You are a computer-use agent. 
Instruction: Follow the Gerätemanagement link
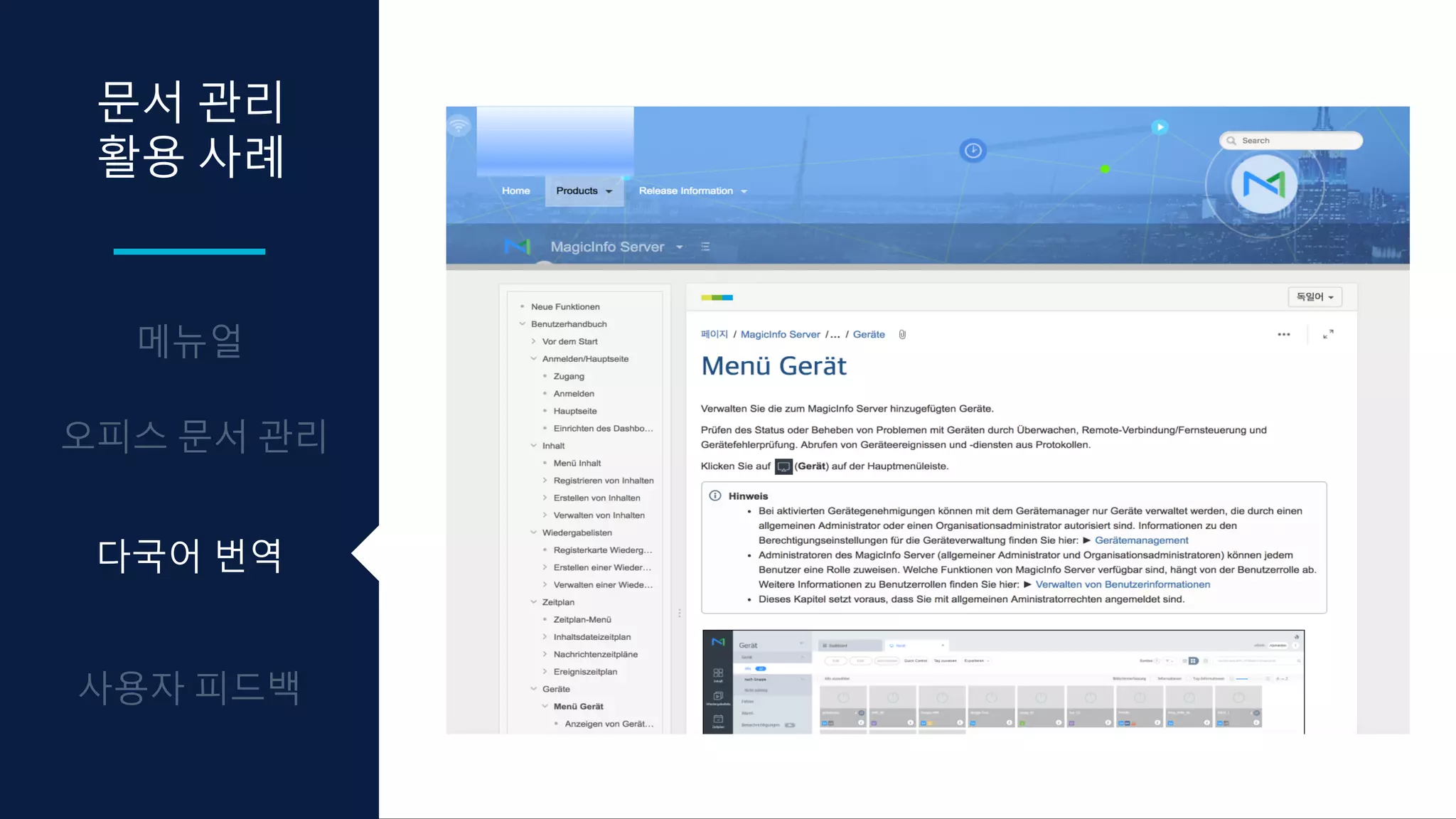(1141, 540)
